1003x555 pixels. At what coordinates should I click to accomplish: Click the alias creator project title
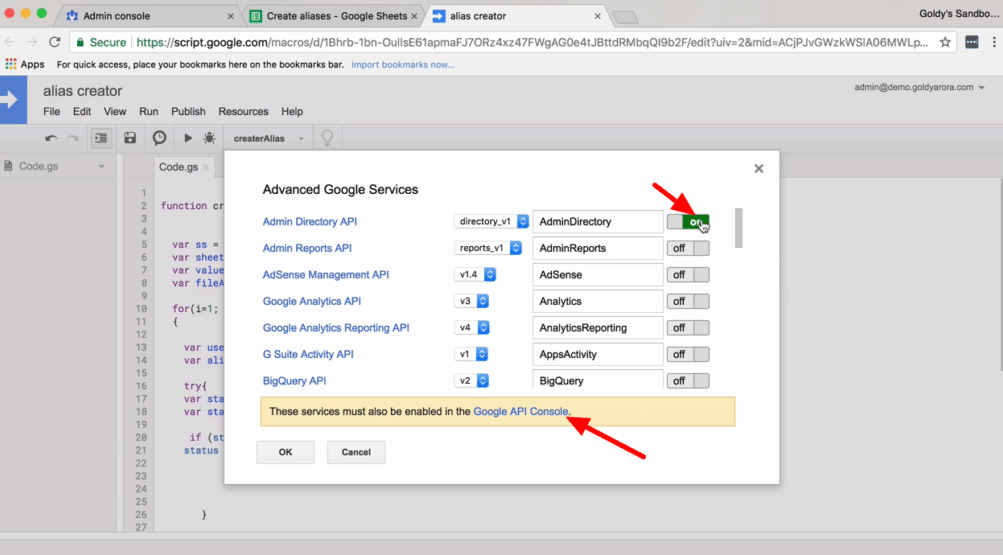[x=83, y=91]
